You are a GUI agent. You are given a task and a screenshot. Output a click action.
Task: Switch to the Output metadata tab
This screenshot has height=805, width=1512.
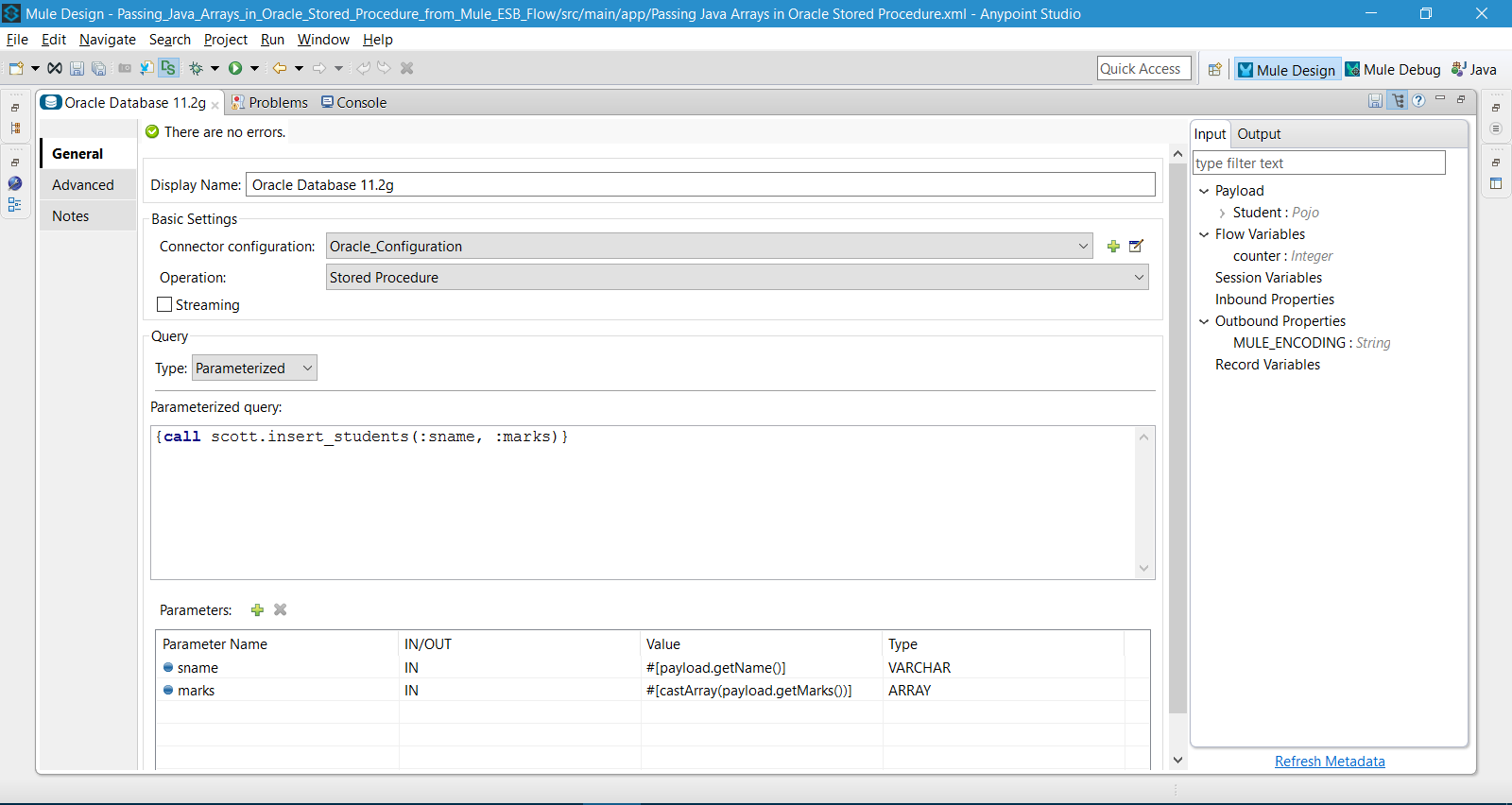[1259, 134]
